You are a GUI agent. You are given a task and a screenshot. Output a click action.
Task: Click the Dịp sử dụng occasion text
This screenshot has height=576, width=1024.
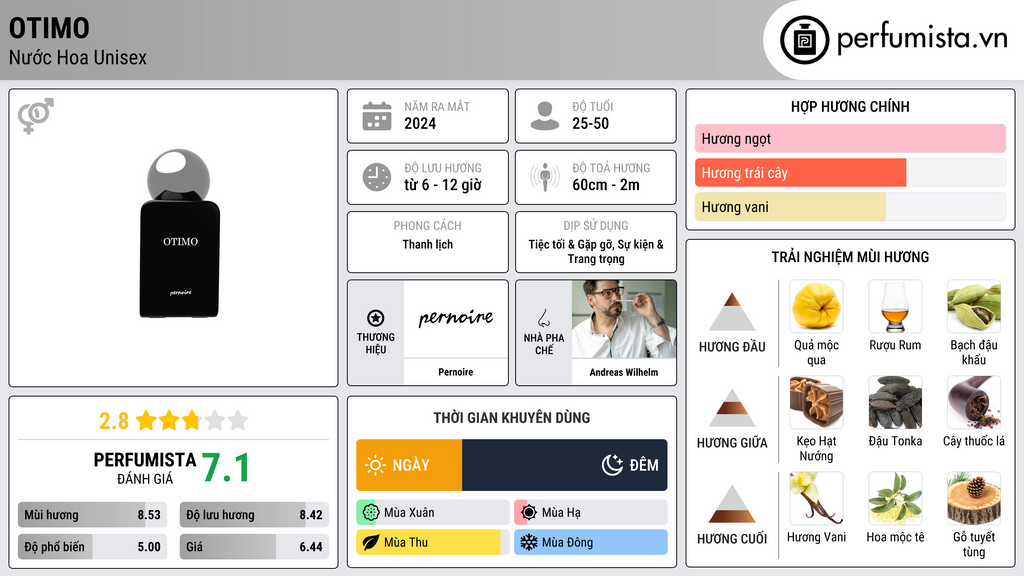pos(596,251)
